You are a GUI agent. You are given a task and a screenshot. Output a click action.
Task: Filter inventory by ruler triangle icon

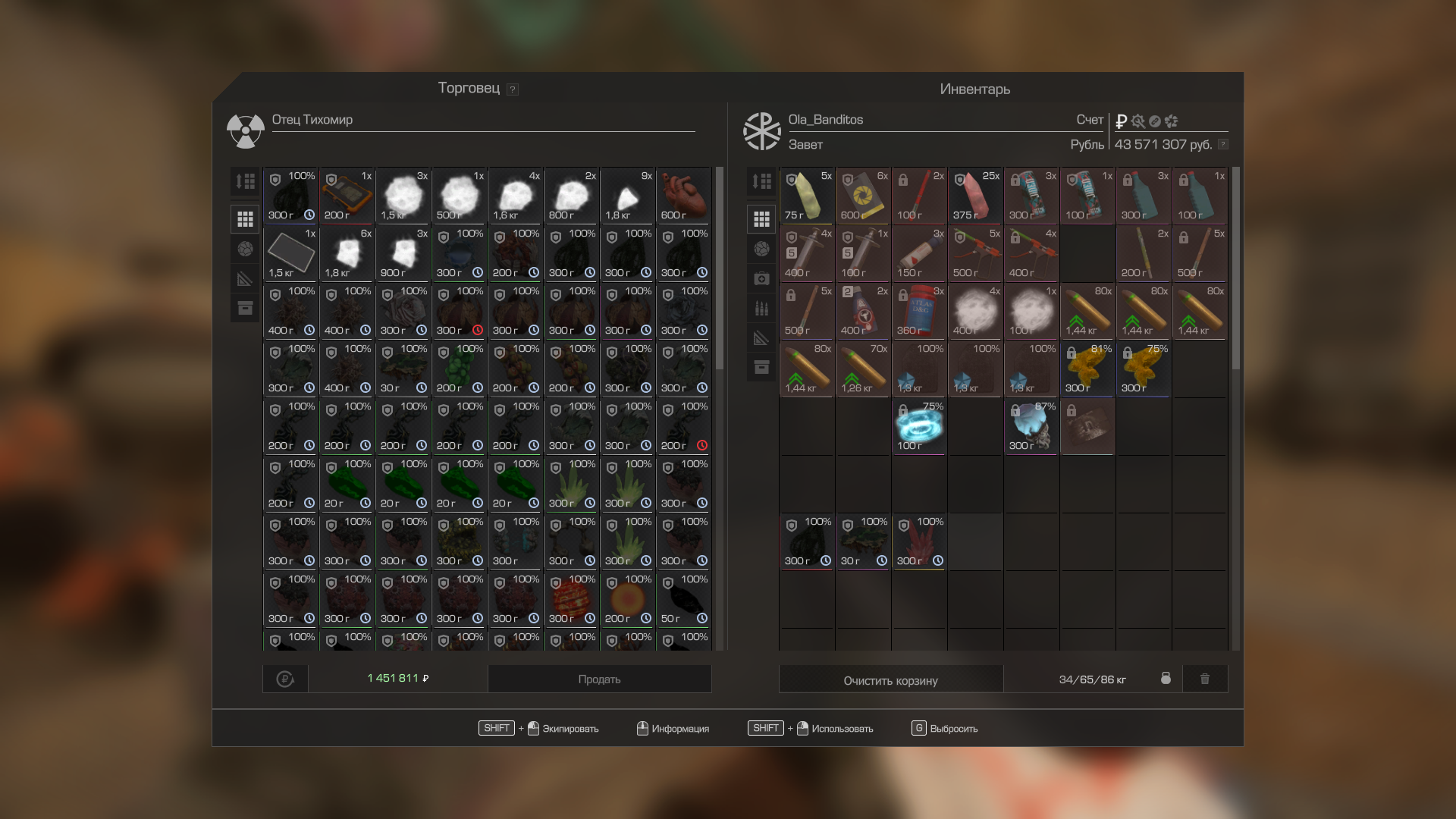pos(761,337)
